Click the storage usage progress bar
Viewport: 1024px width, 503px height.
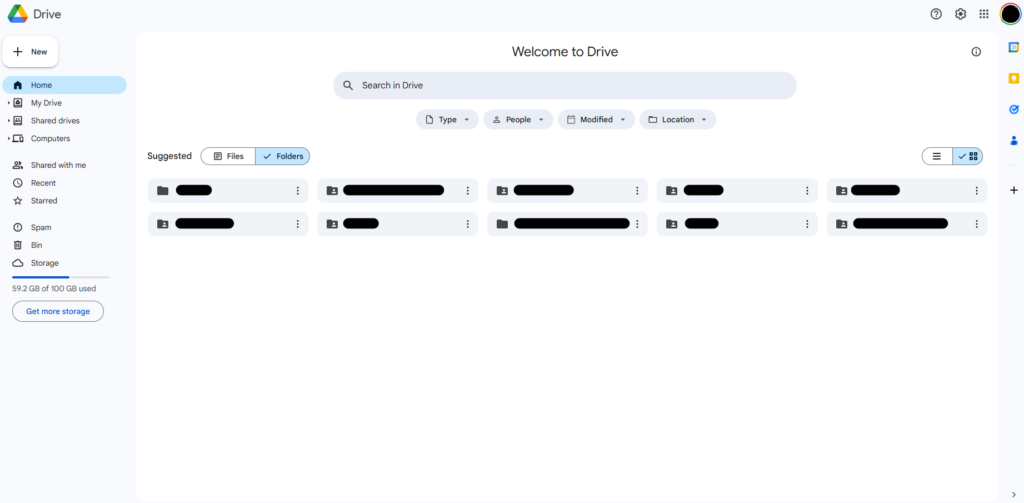(60, 277)
